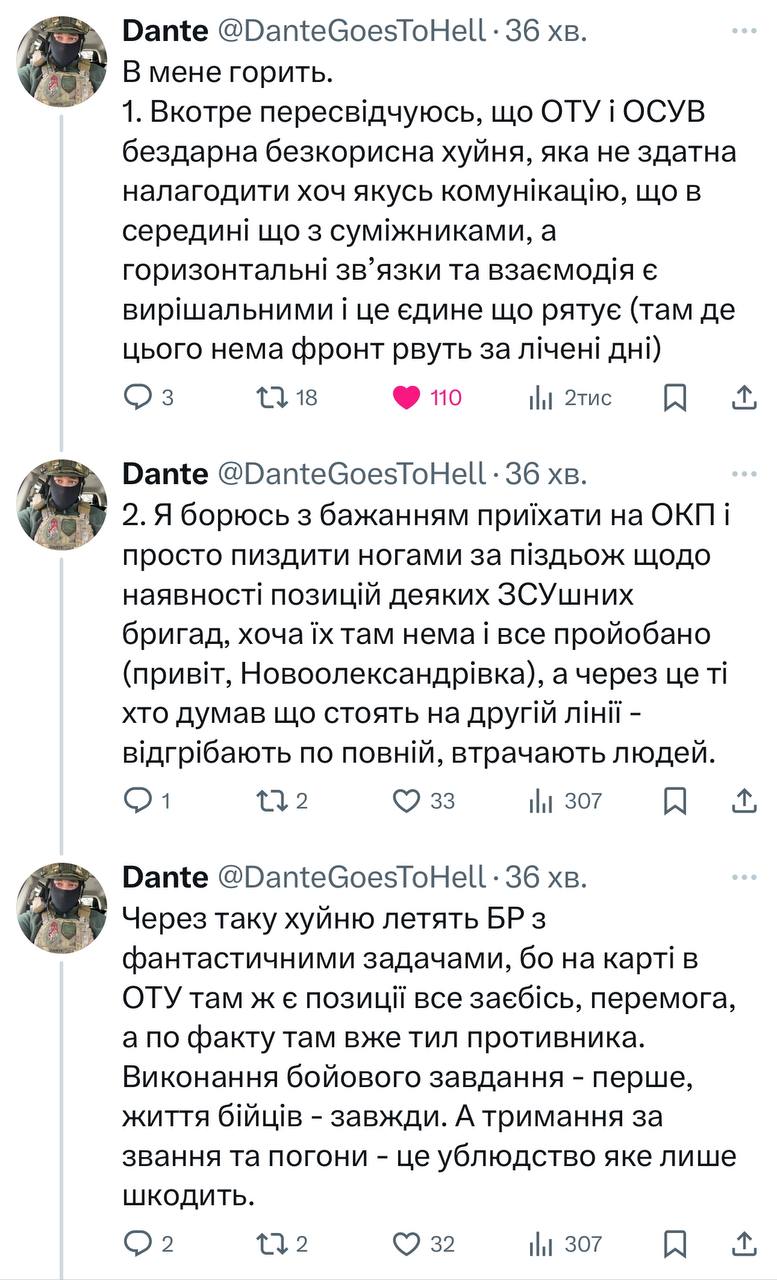Image resolution: width=777 pixels, height=1280 pixels.
Task: Open Dante's profile avatar on the second tweet
Action: pos(62,505)
